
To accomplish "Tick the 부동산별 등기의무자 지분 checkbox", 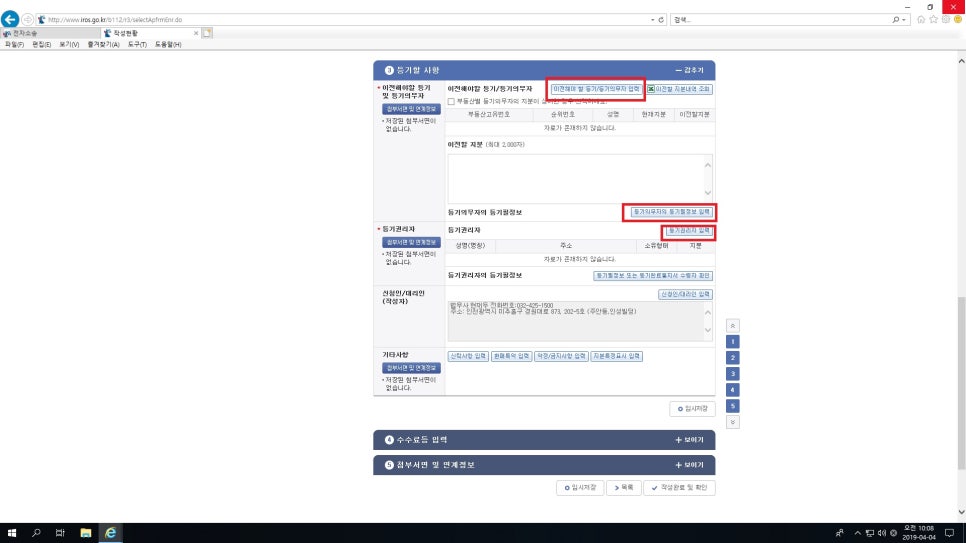I will 452,102.
